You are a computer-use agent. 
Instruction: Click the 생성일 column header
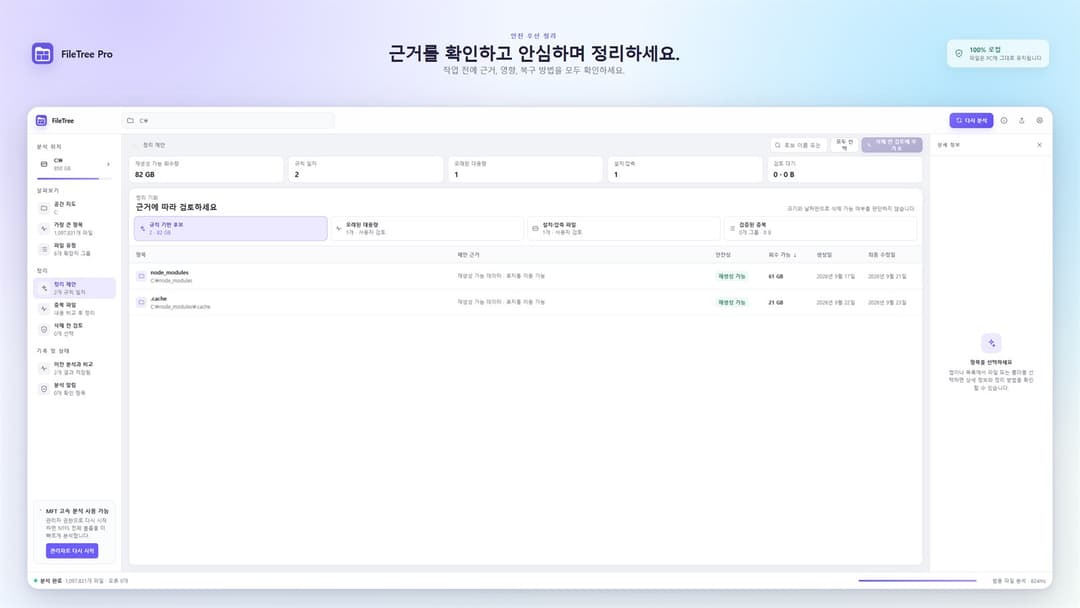pos(824,255)
